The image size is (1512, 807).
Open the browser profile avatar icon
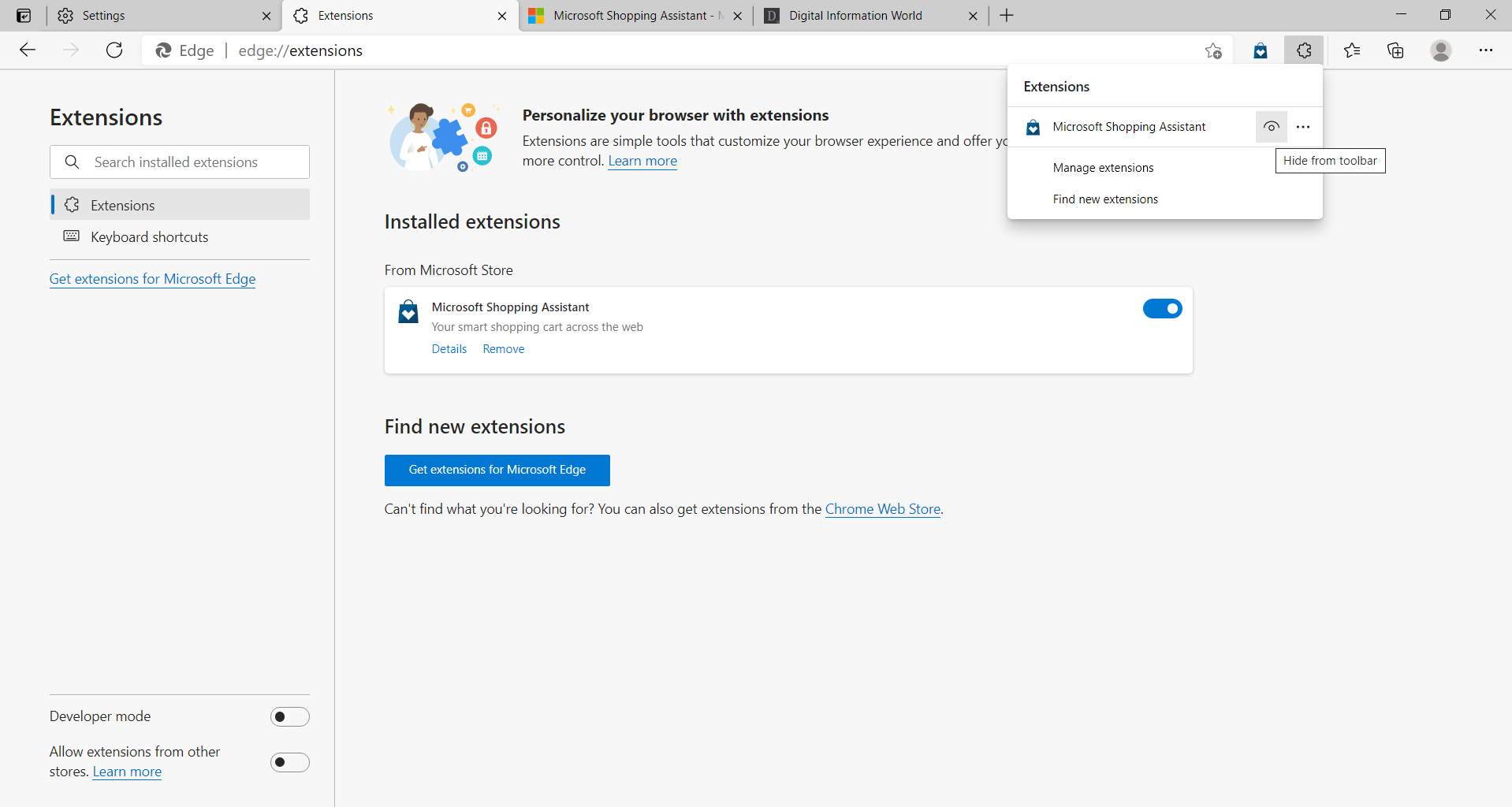(1440, 50)
